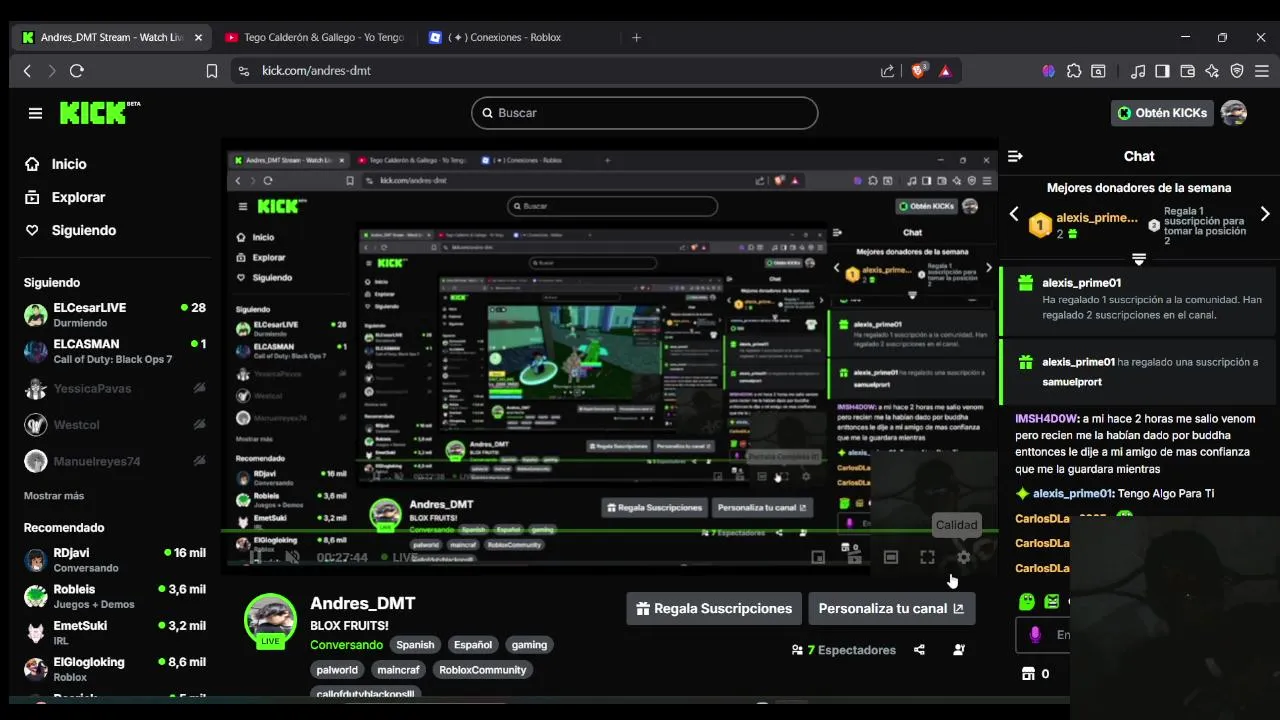1280x720 pixels.
Task: Show previous top donor
Action: 1013,214
